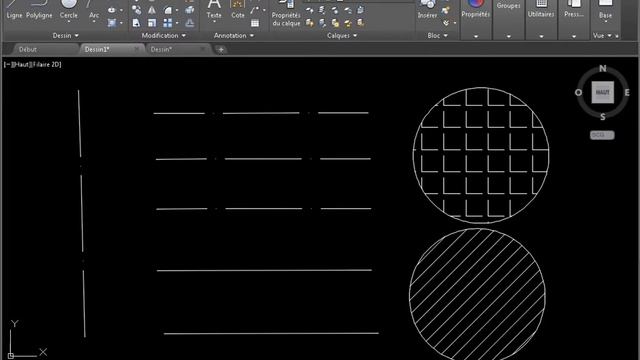Select the Arc tool
This screenshot has width=640, height=360.
pos(94,10)
